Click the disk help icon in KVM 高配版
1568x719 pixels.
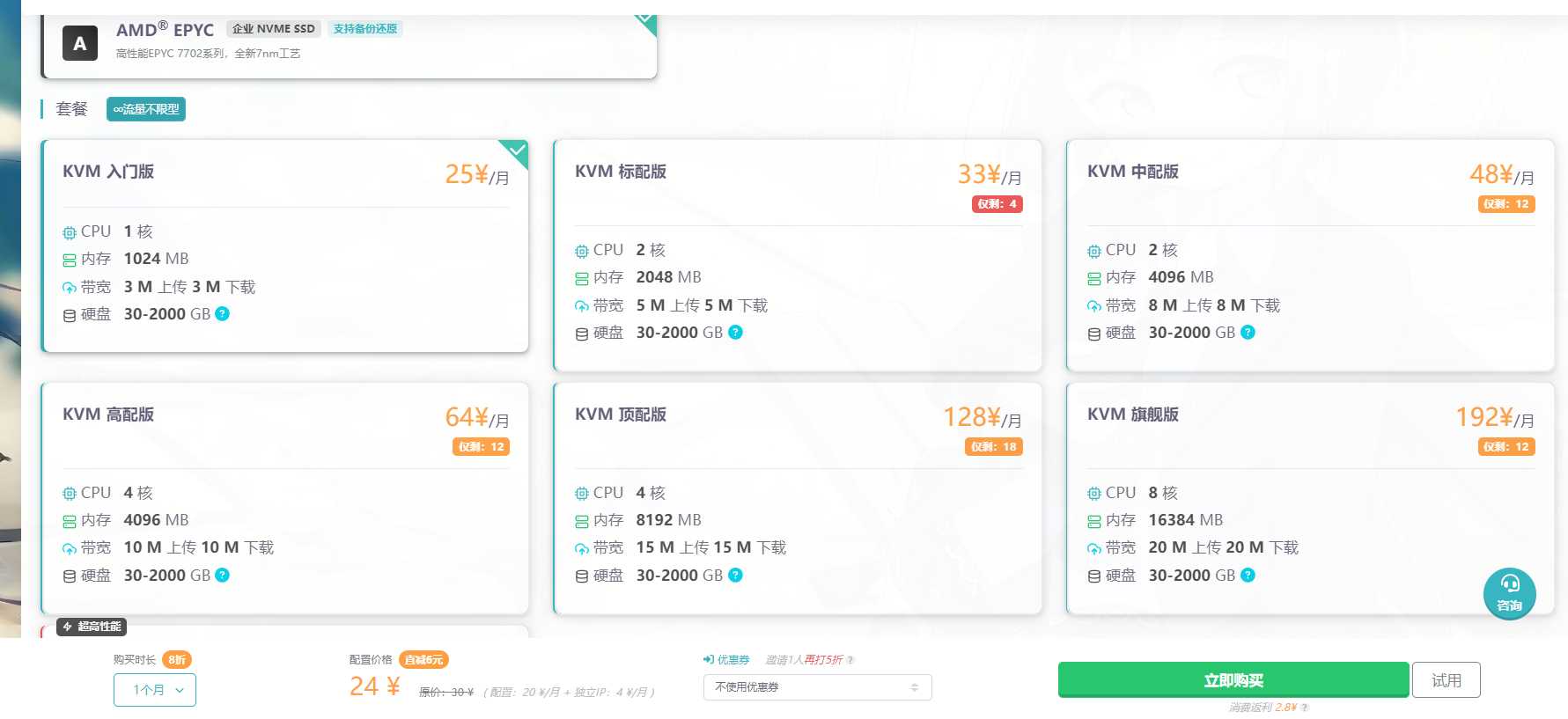coord(223,575)
